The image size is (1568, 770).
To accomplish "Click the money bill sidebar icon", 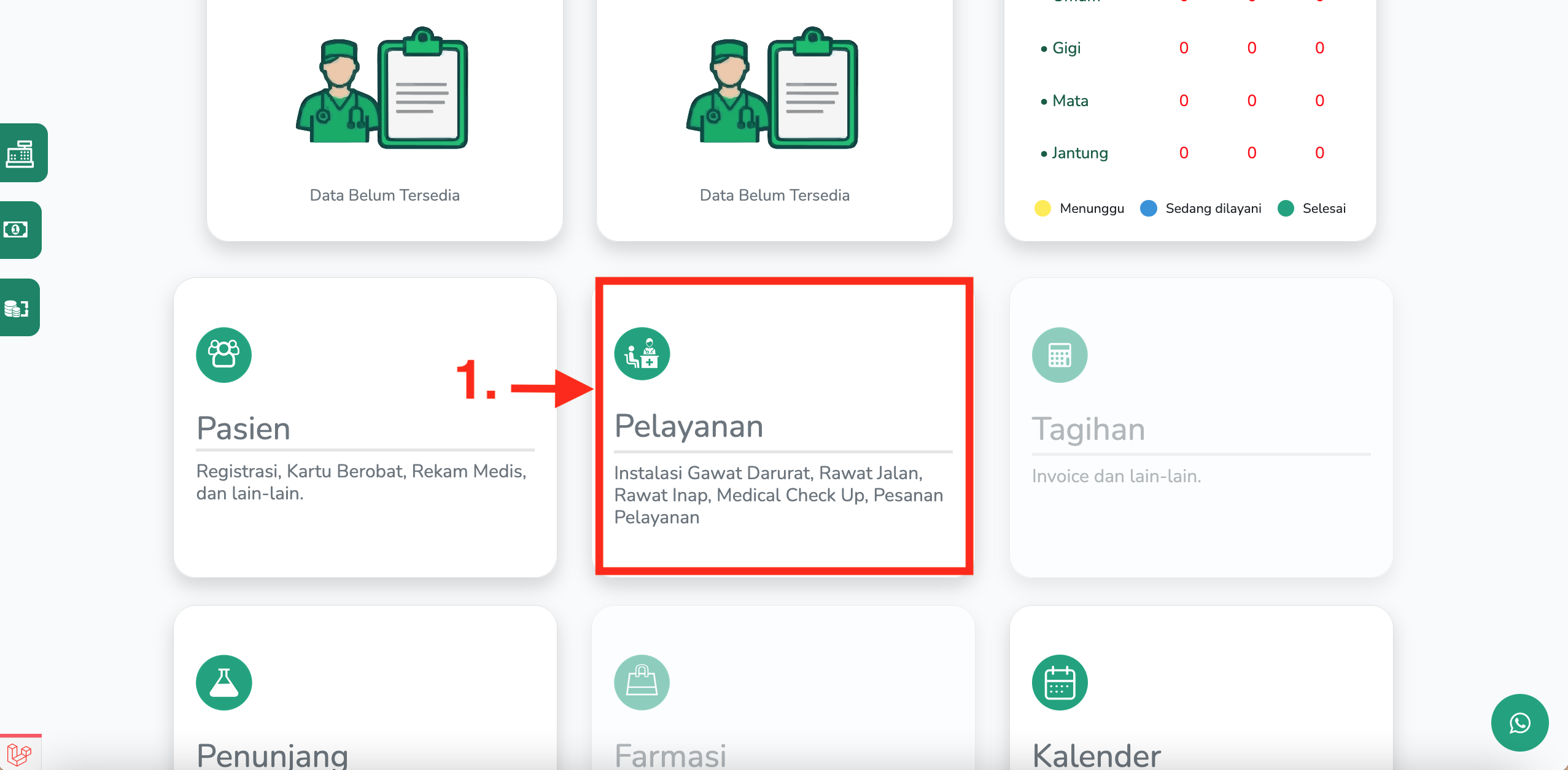I will 17,230.
